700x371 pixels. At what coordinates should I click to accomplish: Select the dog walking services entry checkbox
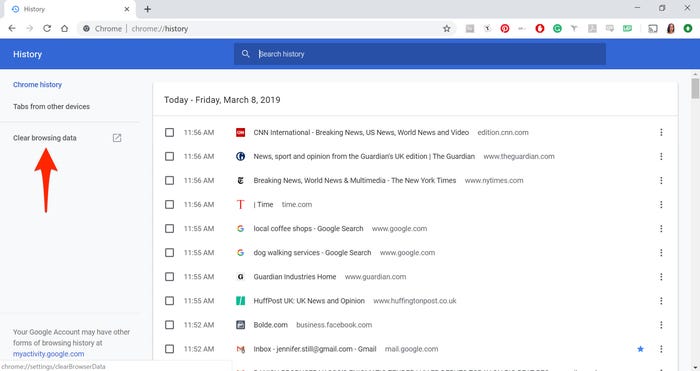point(170,253)
